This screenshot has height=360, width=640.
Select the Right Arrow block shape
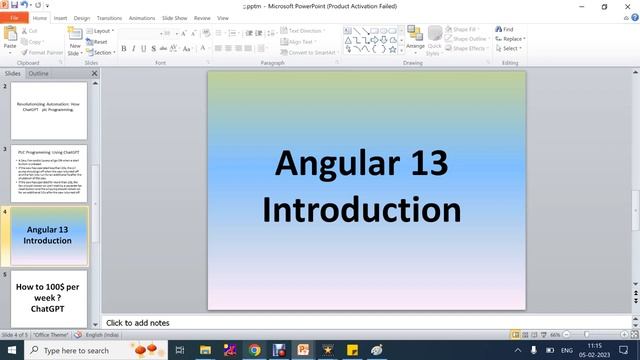(x=374, y=40)
